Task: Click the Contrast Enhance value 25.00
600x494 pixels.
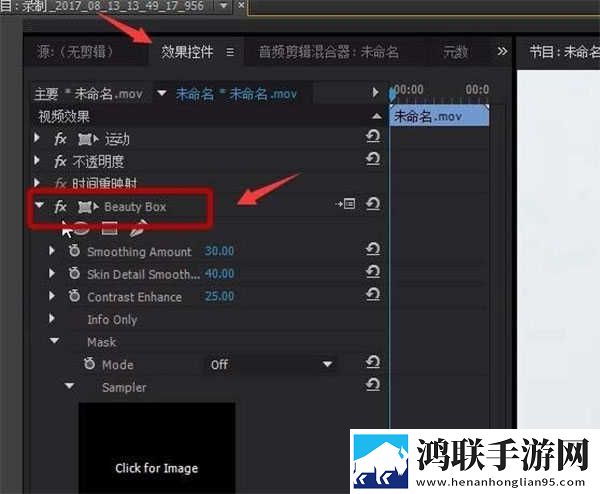Action: pos(219,296)
